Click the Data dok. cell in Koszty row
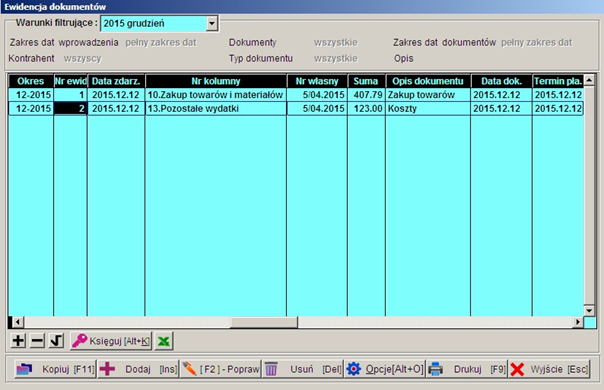Image resolution: width=604 pixels, height=390 pixels. coord(501,109)
